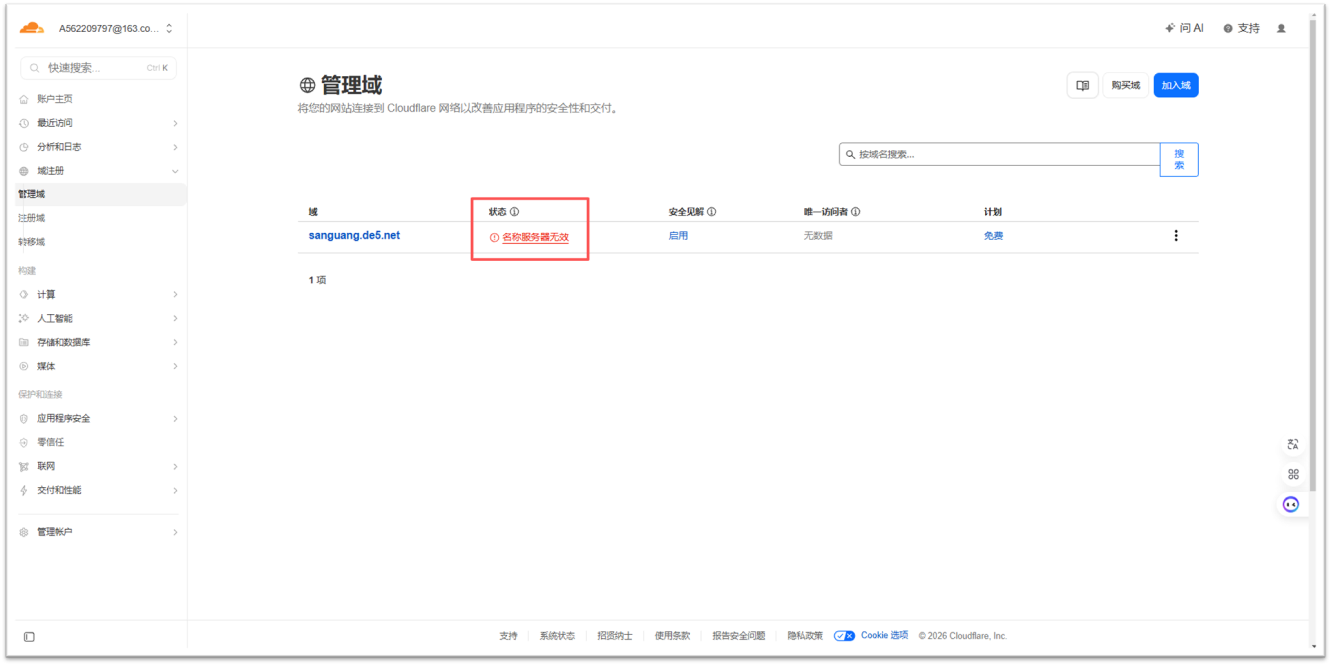
Task: Collapse the 域注册 sidebar section
Action: [175, 171]
